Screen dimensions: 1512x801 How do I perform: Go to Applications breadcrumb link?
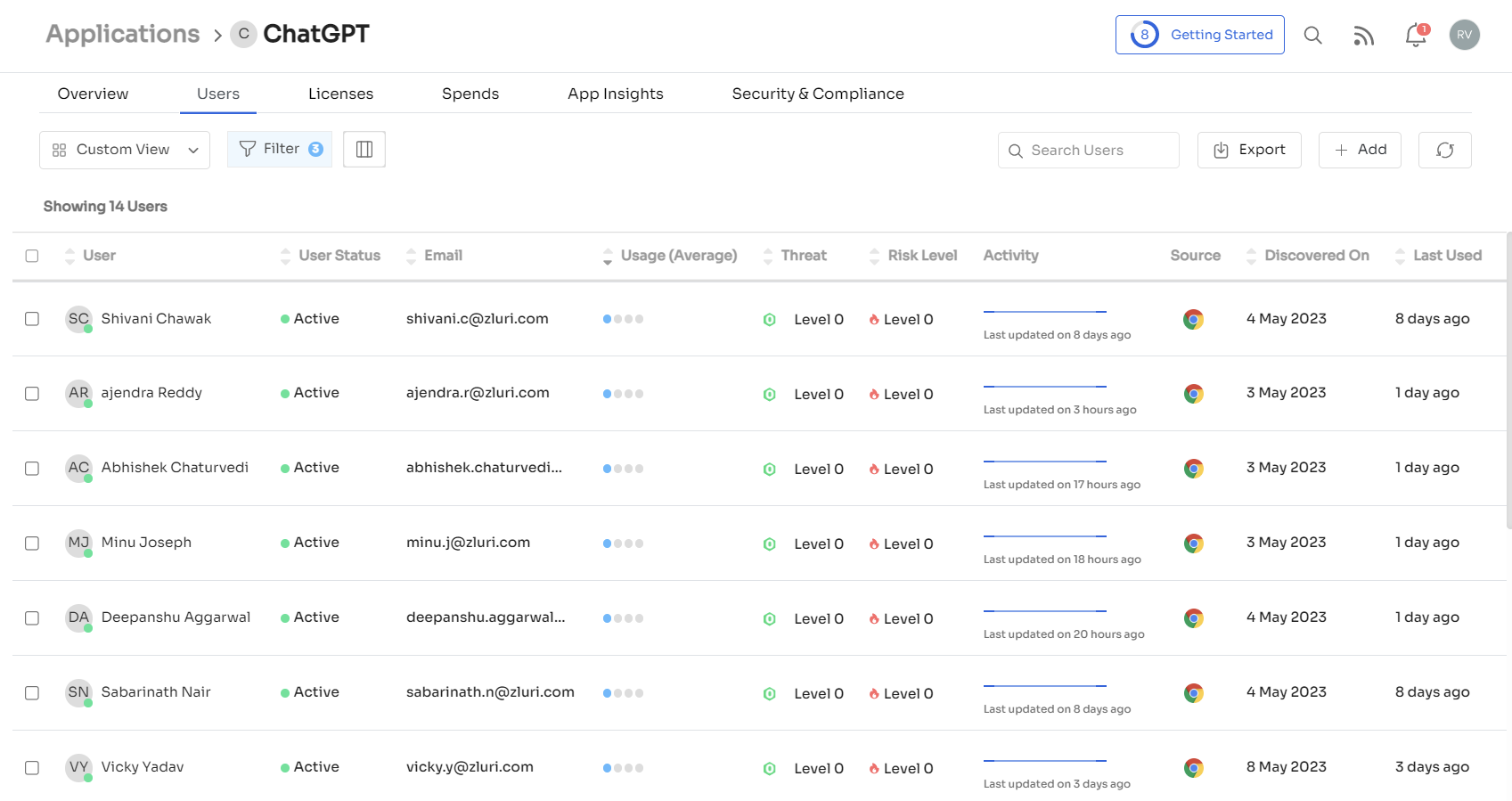(x=123, y=34)
